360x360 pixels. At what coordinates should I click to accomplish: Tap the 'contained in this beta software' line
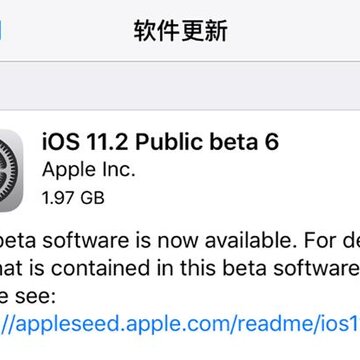[180, 268]
